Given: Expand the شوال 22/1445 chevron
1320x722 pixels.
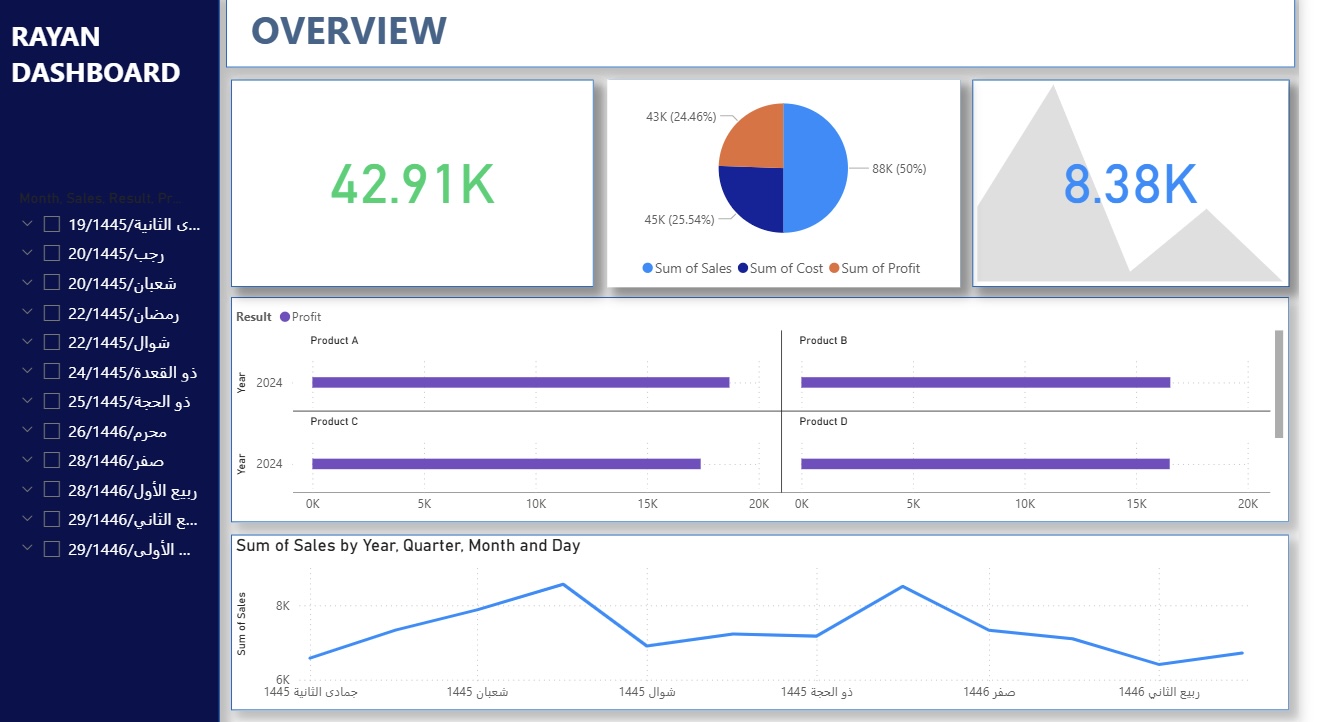Looking at the screenshot, I should click(27, 342).
